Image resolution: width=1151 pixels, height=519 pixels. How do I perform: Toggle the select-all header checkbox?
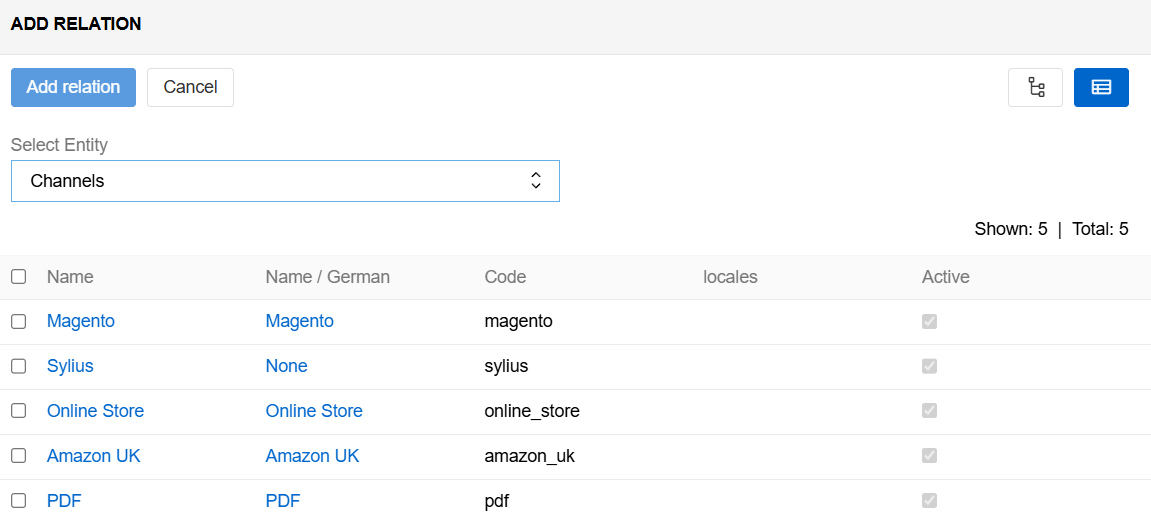tap(19, 277)
